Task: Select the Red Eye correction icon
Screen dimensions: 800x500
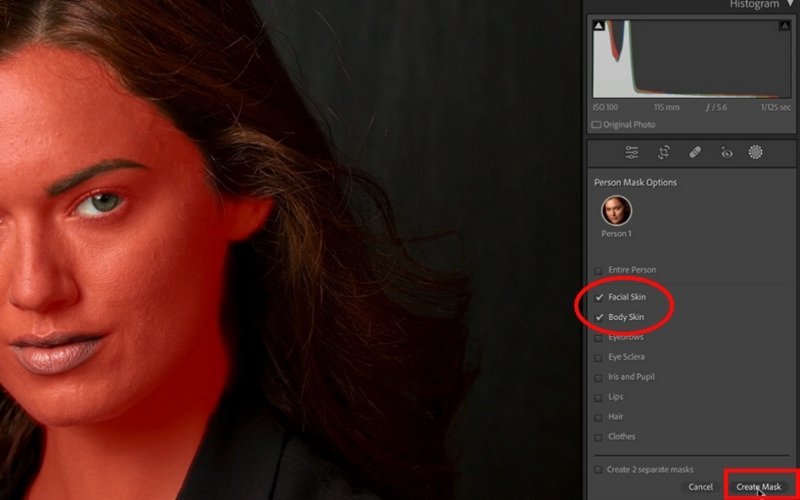Action: coord(727,153)
